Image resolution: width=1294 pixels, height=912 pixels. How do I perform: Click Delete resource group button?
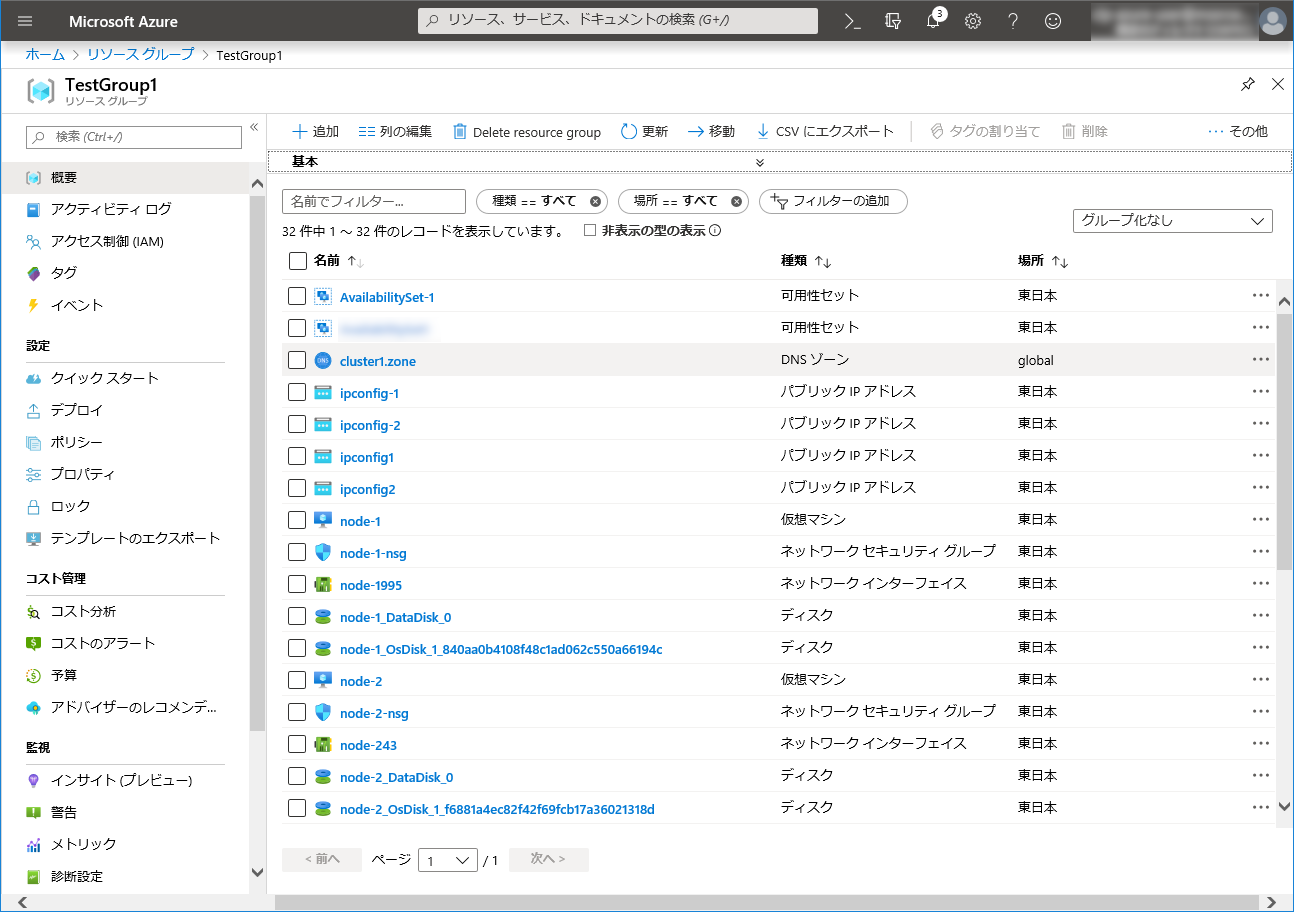527,132
